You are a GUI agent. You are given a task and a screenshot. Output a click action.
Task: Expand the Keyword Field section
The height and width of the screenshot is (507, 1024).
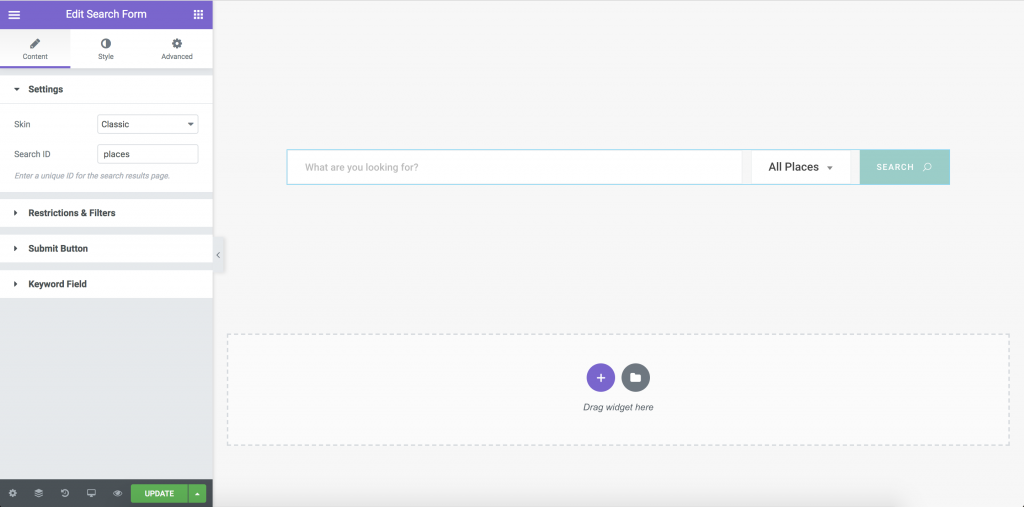[106, 284]
